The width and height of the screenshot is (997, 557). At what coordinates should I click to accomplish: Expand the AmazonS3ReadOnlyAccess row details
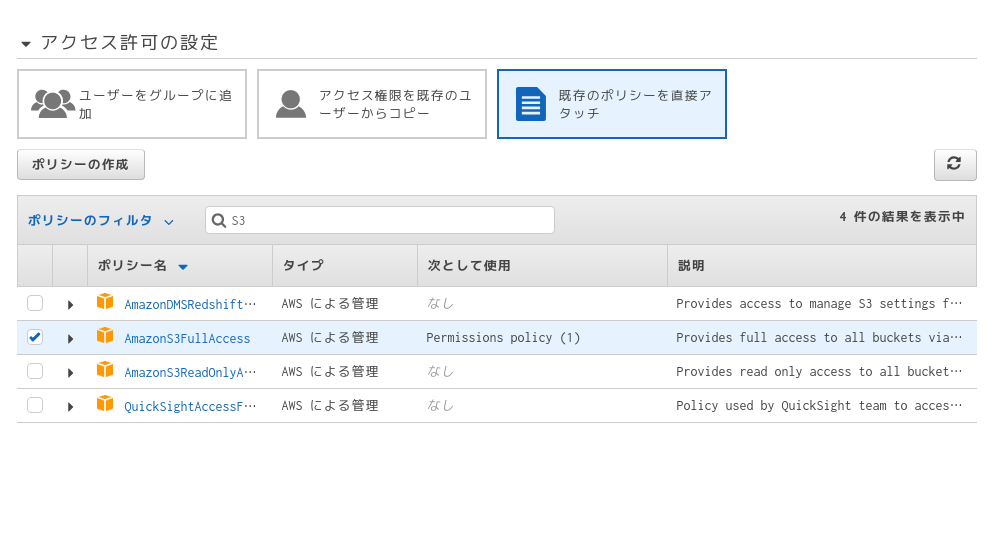click(x=71, y=373)
